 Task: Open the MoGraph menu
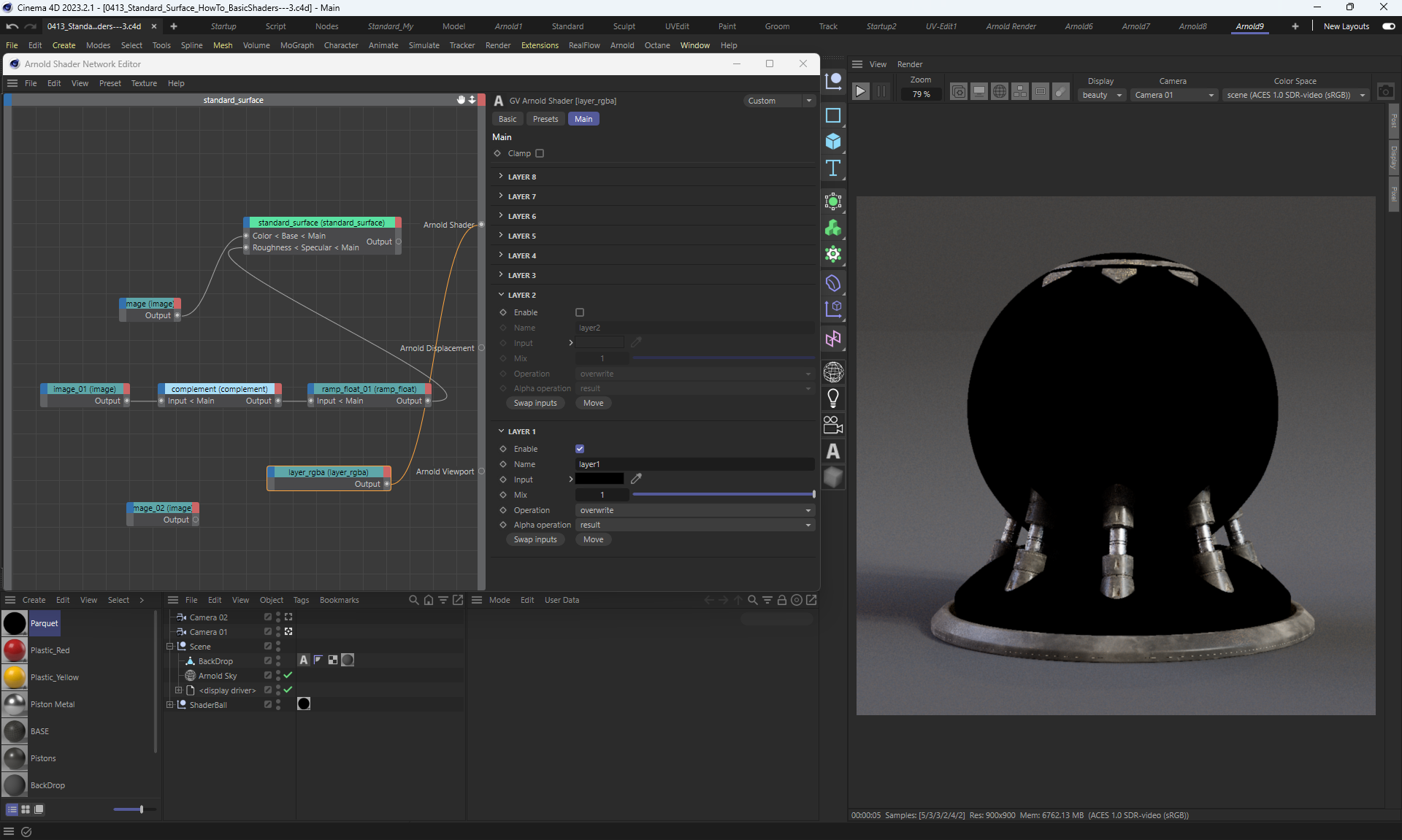[x=296, y=45]
